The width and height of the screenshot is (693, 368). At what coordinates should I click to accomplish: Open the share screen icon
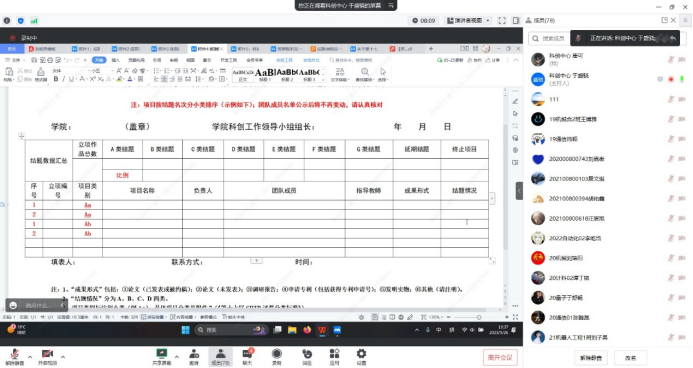point(162,357)
